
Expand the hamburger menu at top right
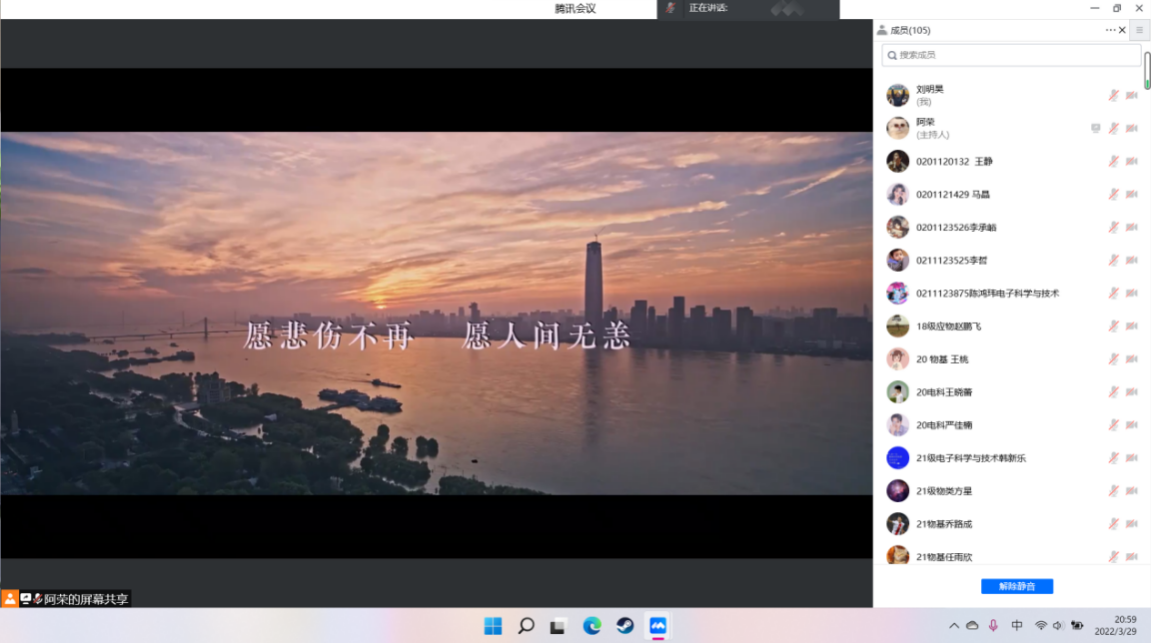(x=1139, y=30)
